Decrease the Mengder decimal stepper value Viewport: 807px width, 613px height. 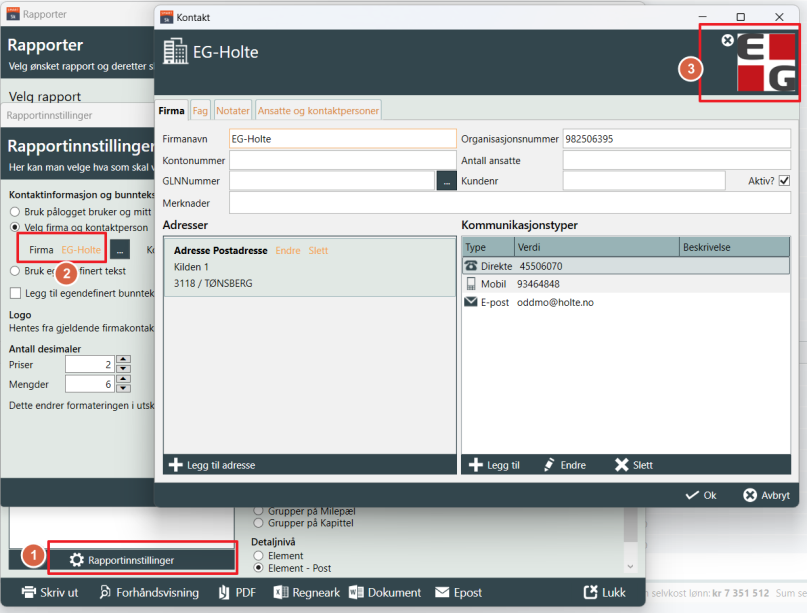pyautogui.click(x=123, y=389)
